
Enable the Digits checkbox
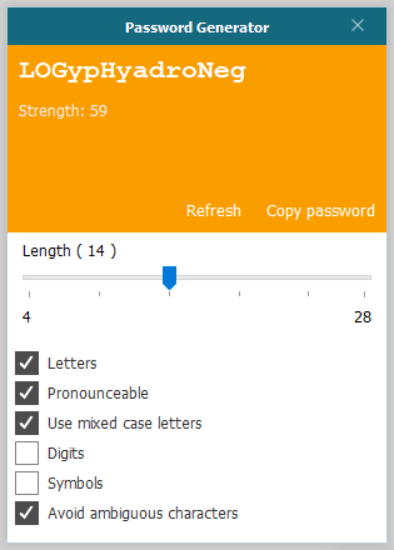click(x=27, y=453)
